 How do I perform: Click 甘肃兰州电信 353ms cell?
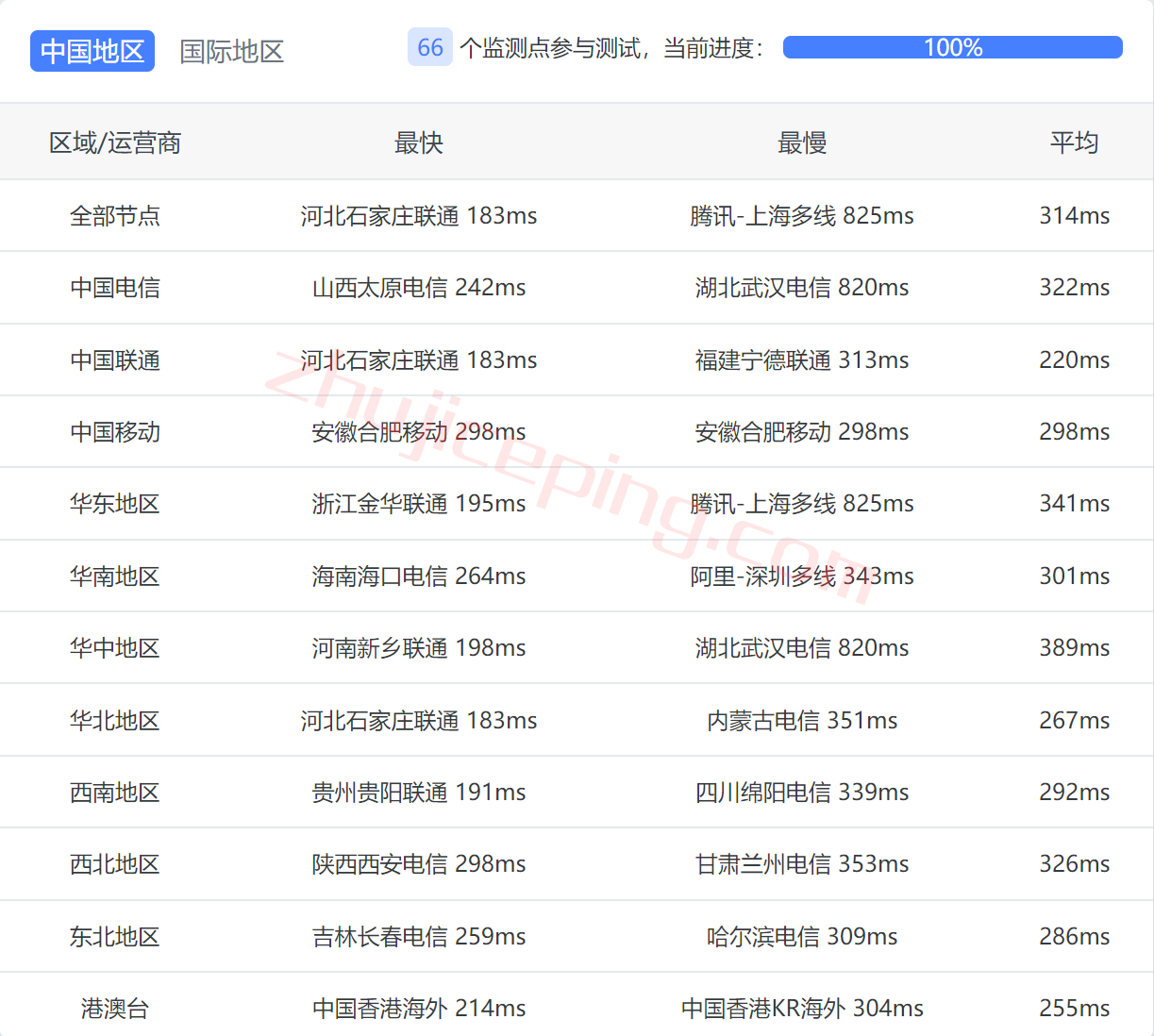(x=802, y=863)
